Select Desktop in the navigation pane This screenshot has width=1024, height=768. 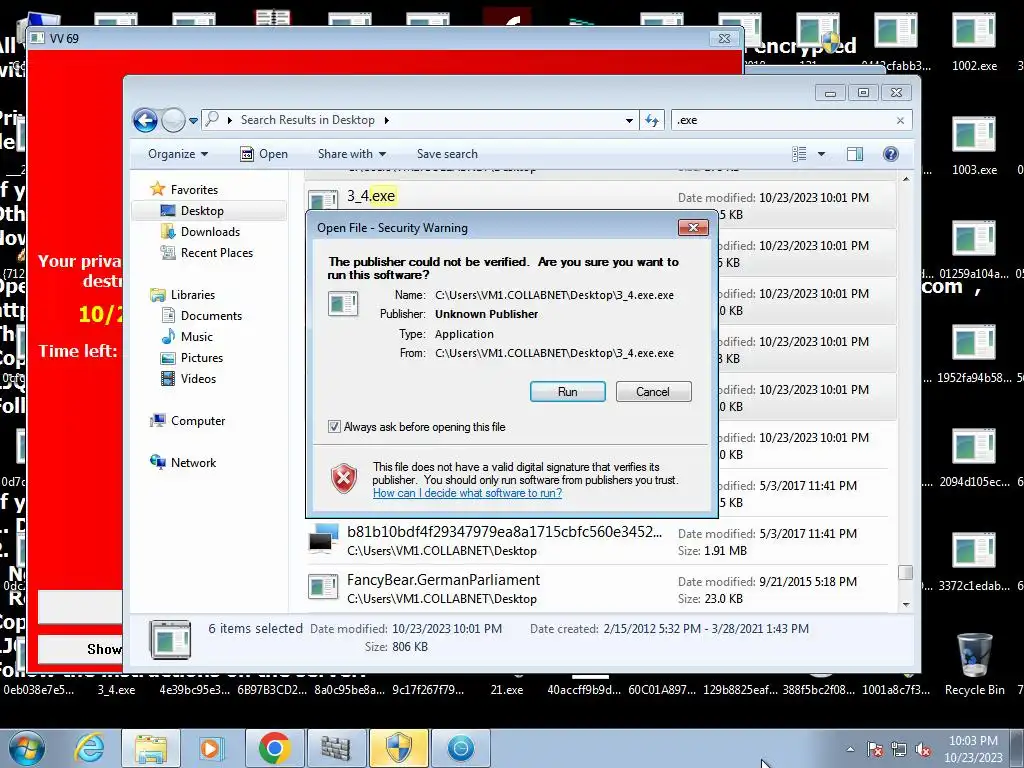(x=202, y=211)
